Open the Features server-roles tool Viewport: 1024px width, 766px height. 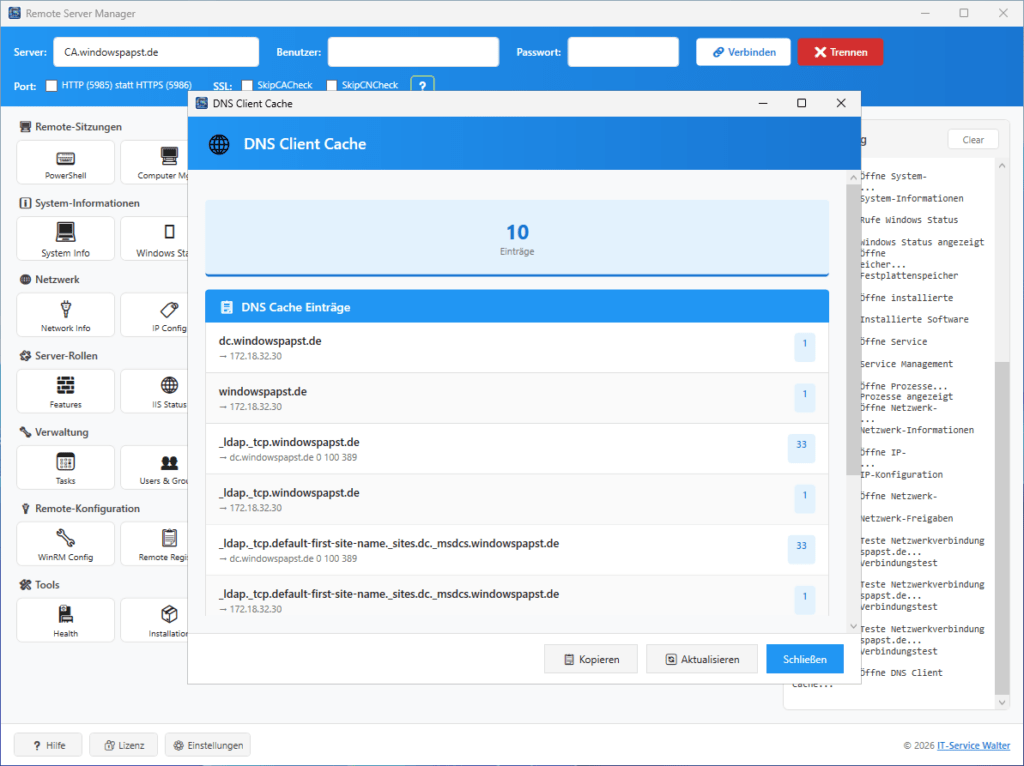65,391
